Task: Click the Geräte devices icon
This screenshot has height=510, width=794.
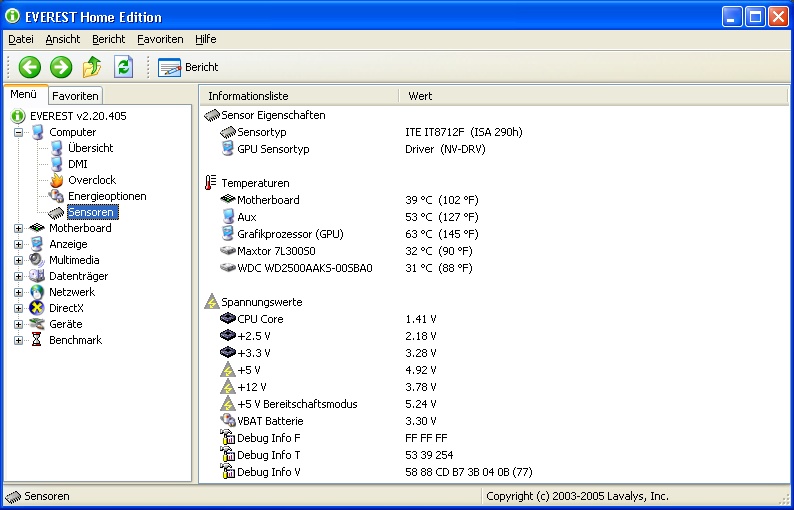Action: tap(37, 324)
